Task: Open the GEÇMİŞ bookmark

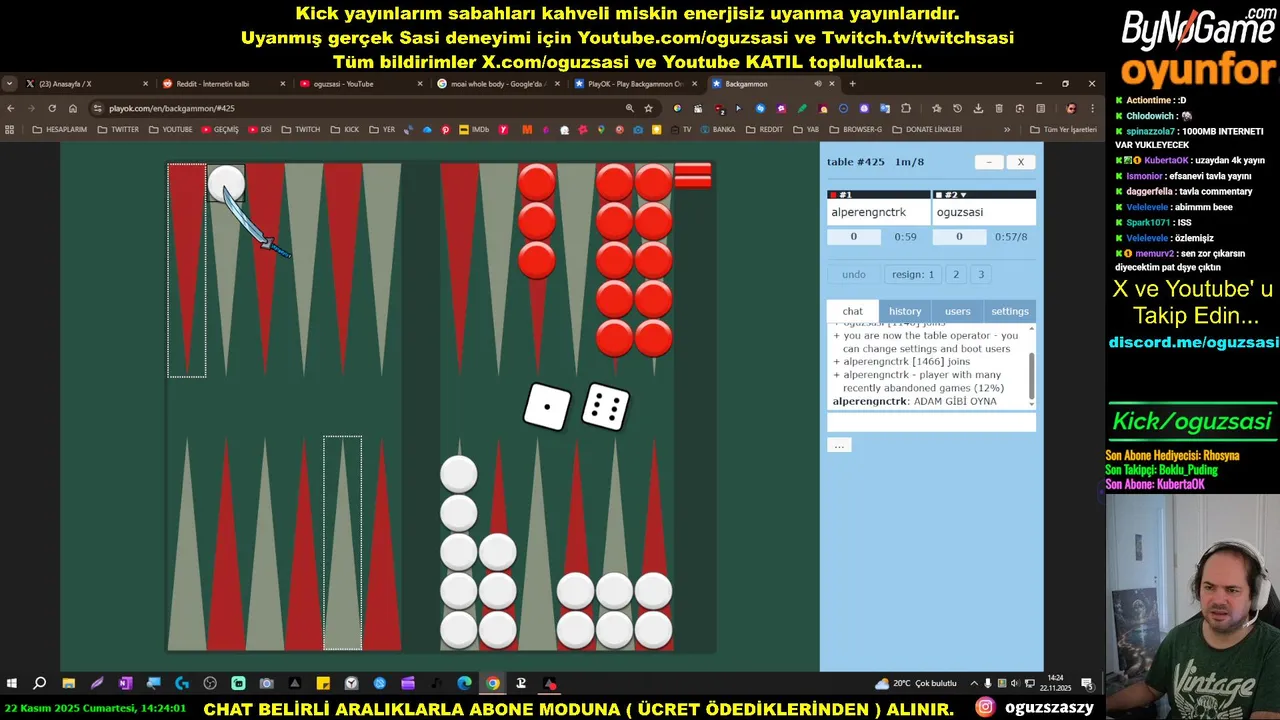Action: [220, 129]
